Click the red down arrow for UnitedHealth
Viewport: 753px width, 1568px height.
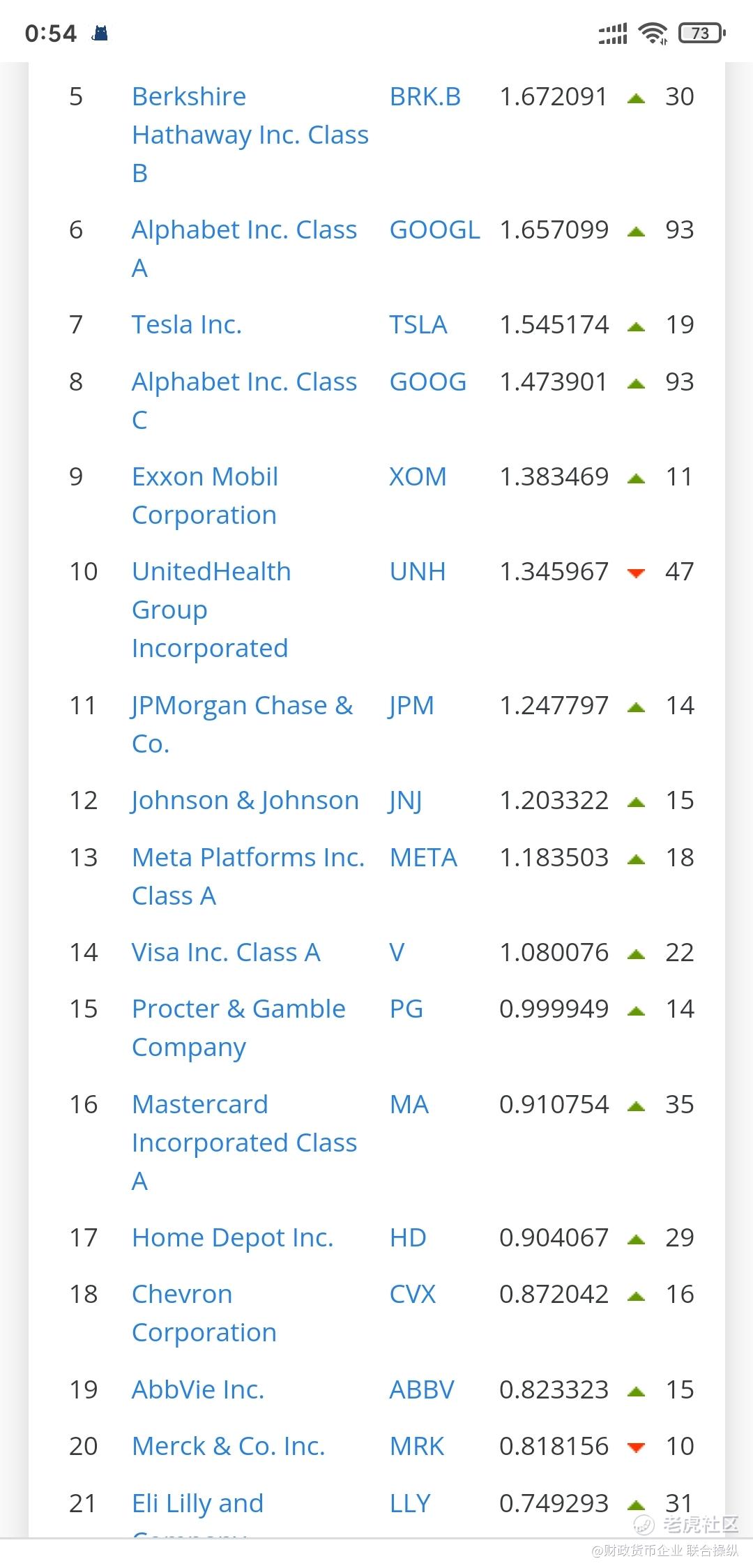[636, 573]
